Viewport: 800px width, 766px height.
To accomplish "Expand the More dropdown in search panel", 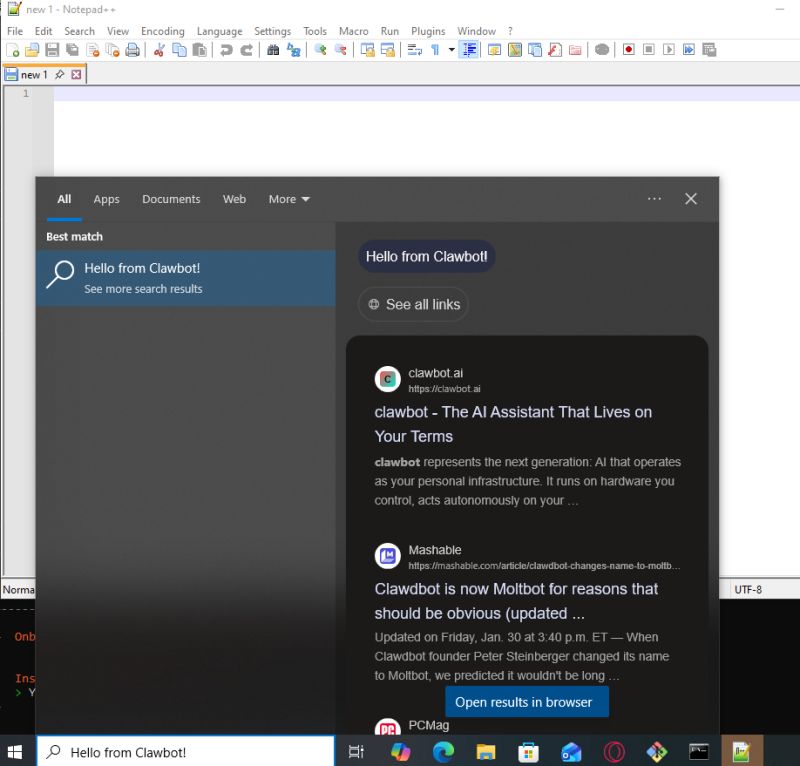I will click(x=288, y=199).
